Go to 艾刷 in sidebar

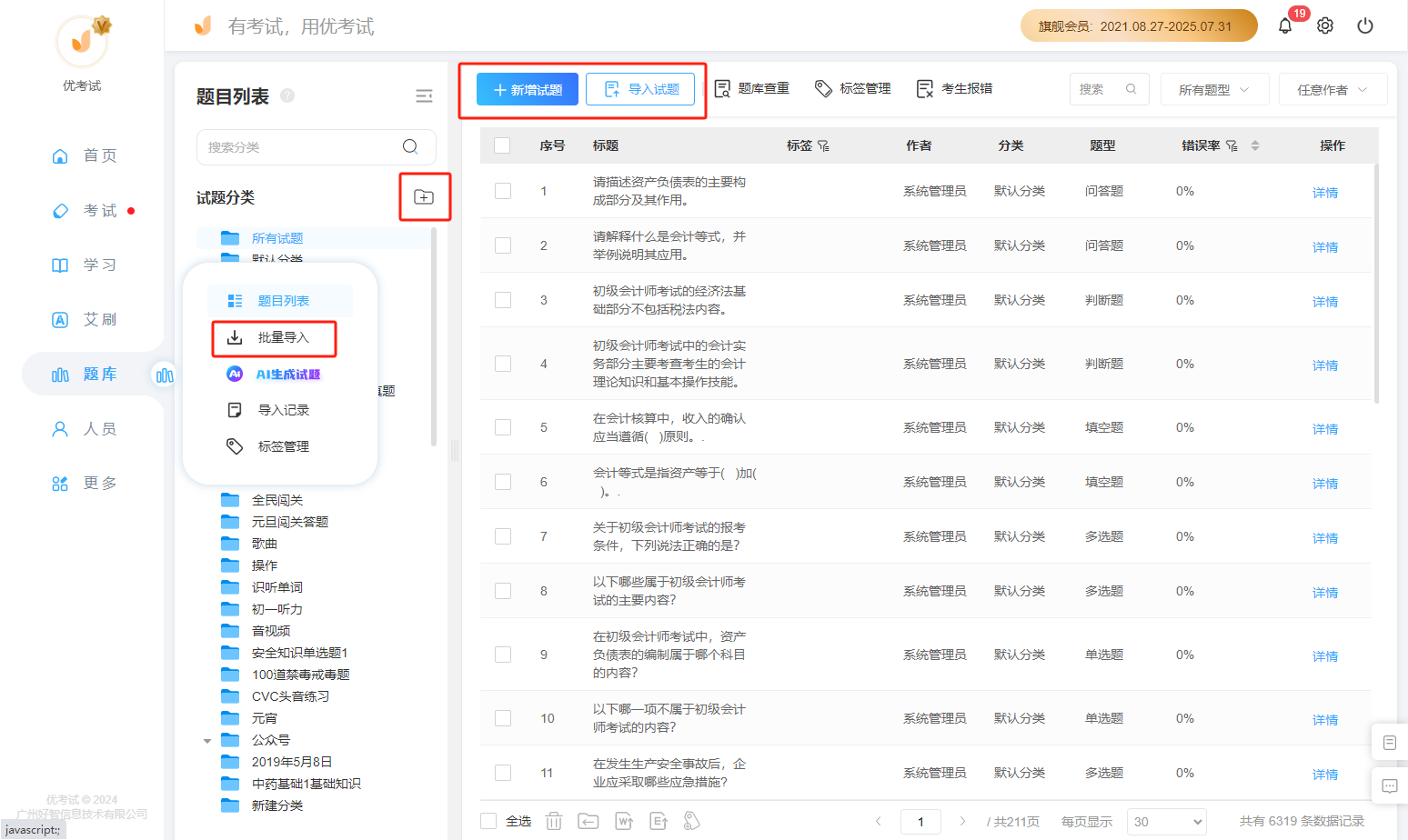85,319
